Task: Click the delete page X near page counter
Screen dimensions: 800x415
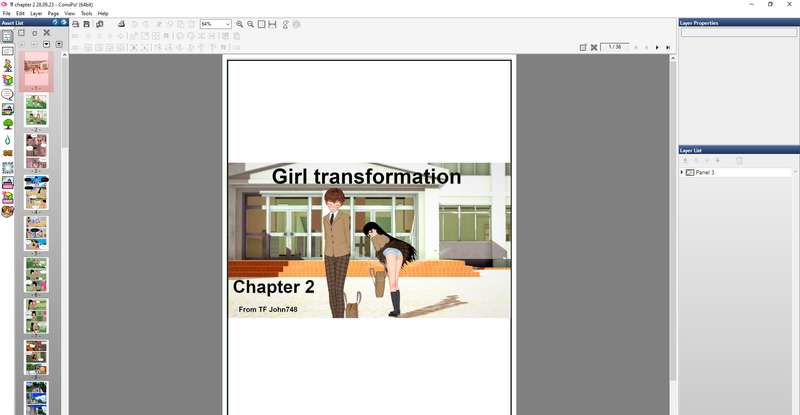Action: coord(594,47)
